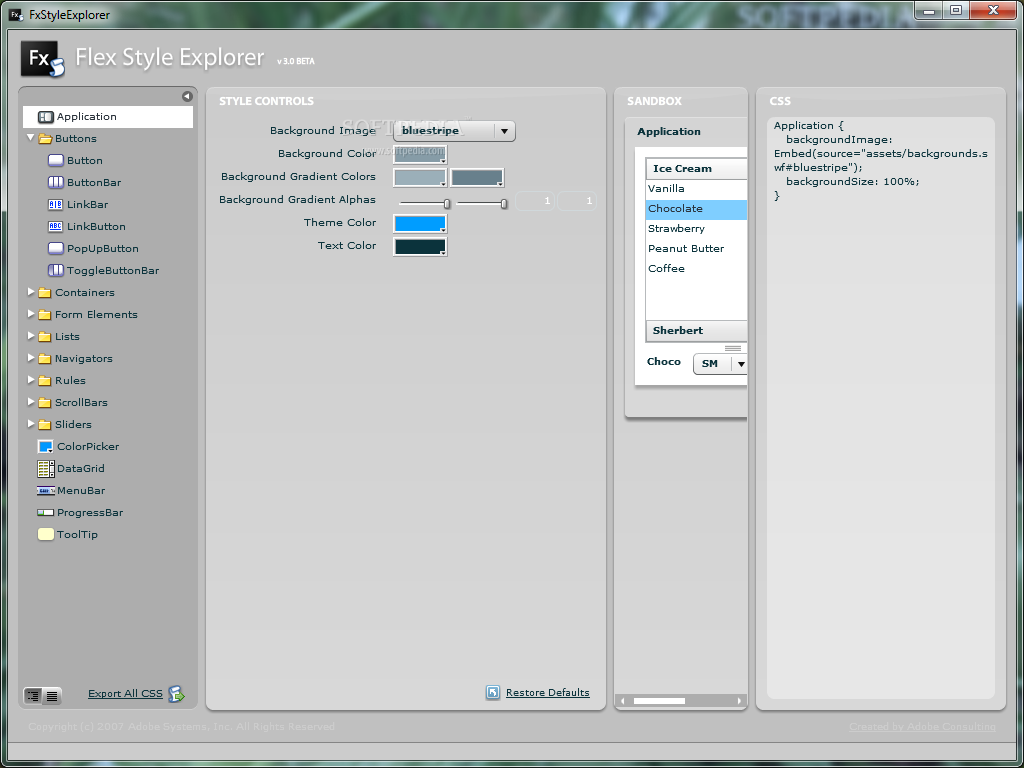This screenshot has width=1024, height=768.
Task: Open the first Background Gradient Colors swatch
Action: (x=420, y=177)
